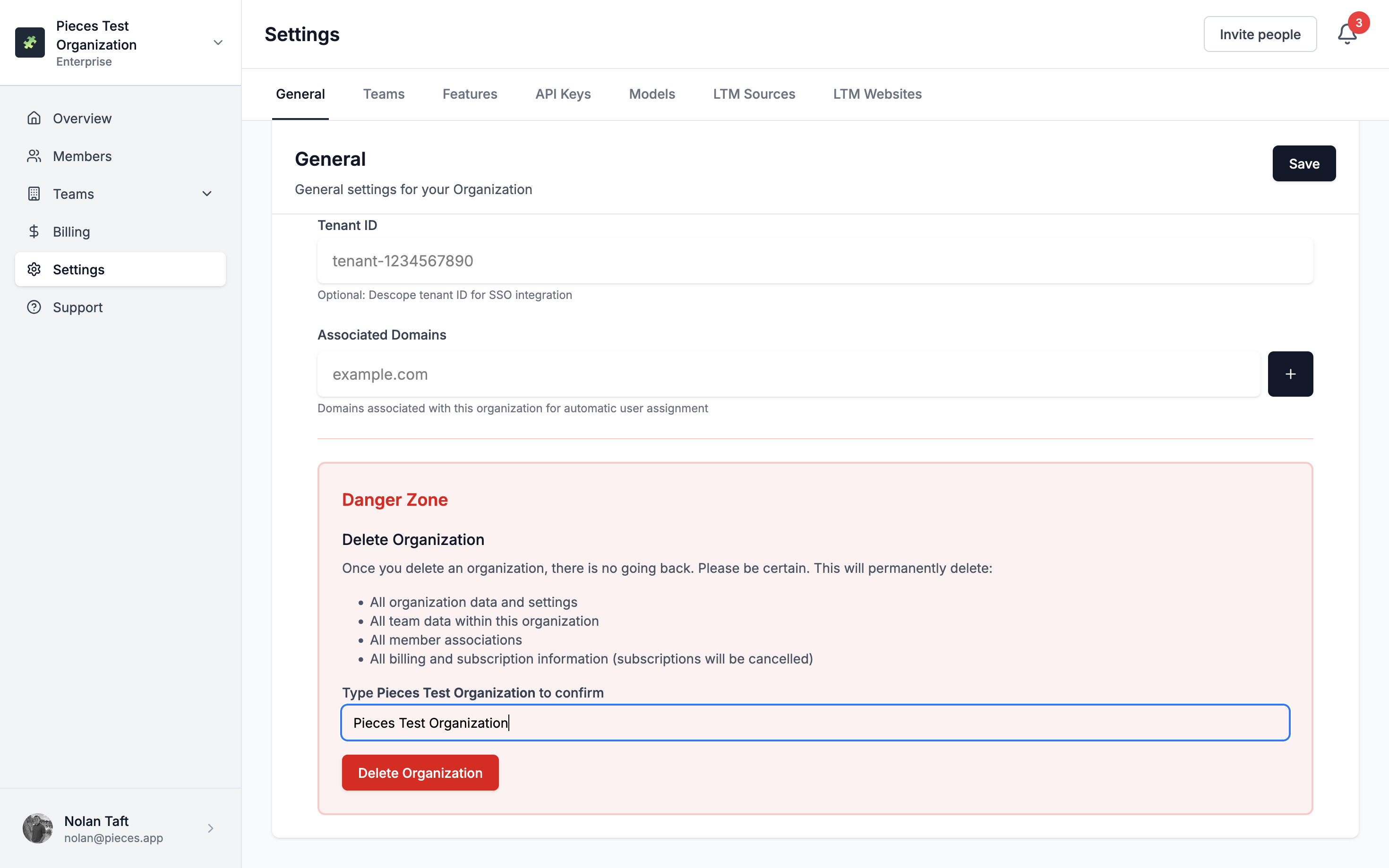Focus the Tenant ID input field
This screenshot has width=1389, height=868.
[814, 261]
